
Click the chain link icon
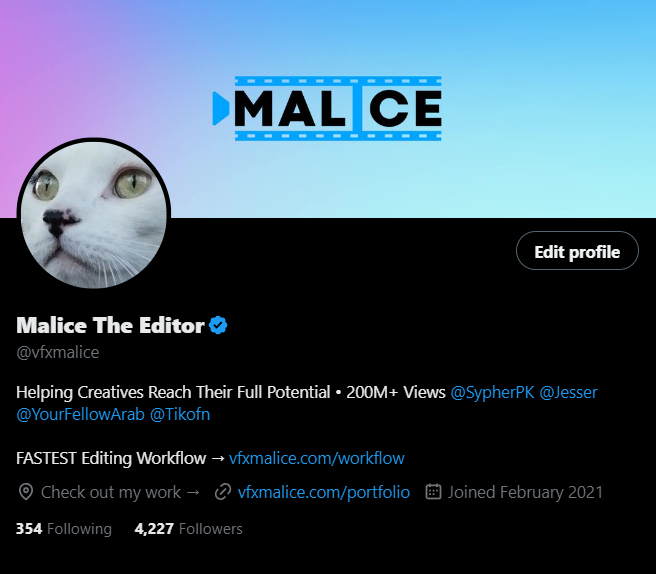223,492
